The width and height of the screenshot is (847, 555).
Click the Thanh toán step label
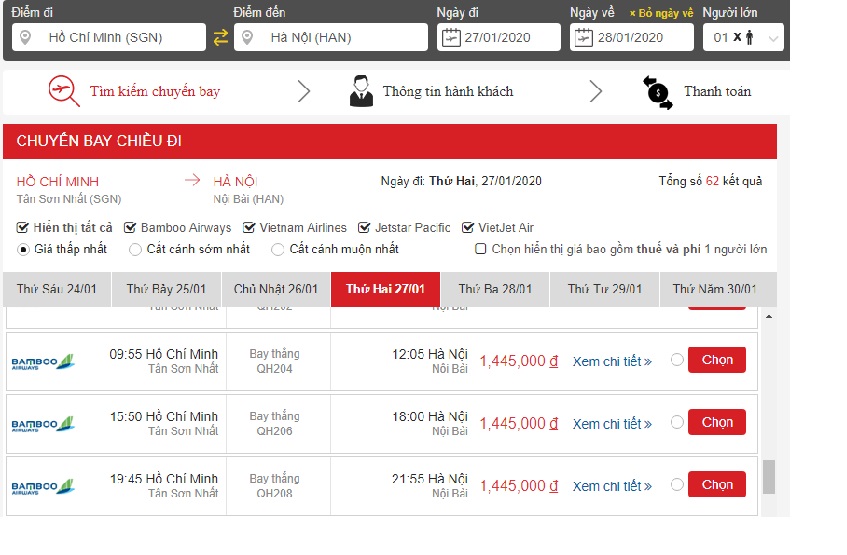pyautogui.click(x=717, y=91)
